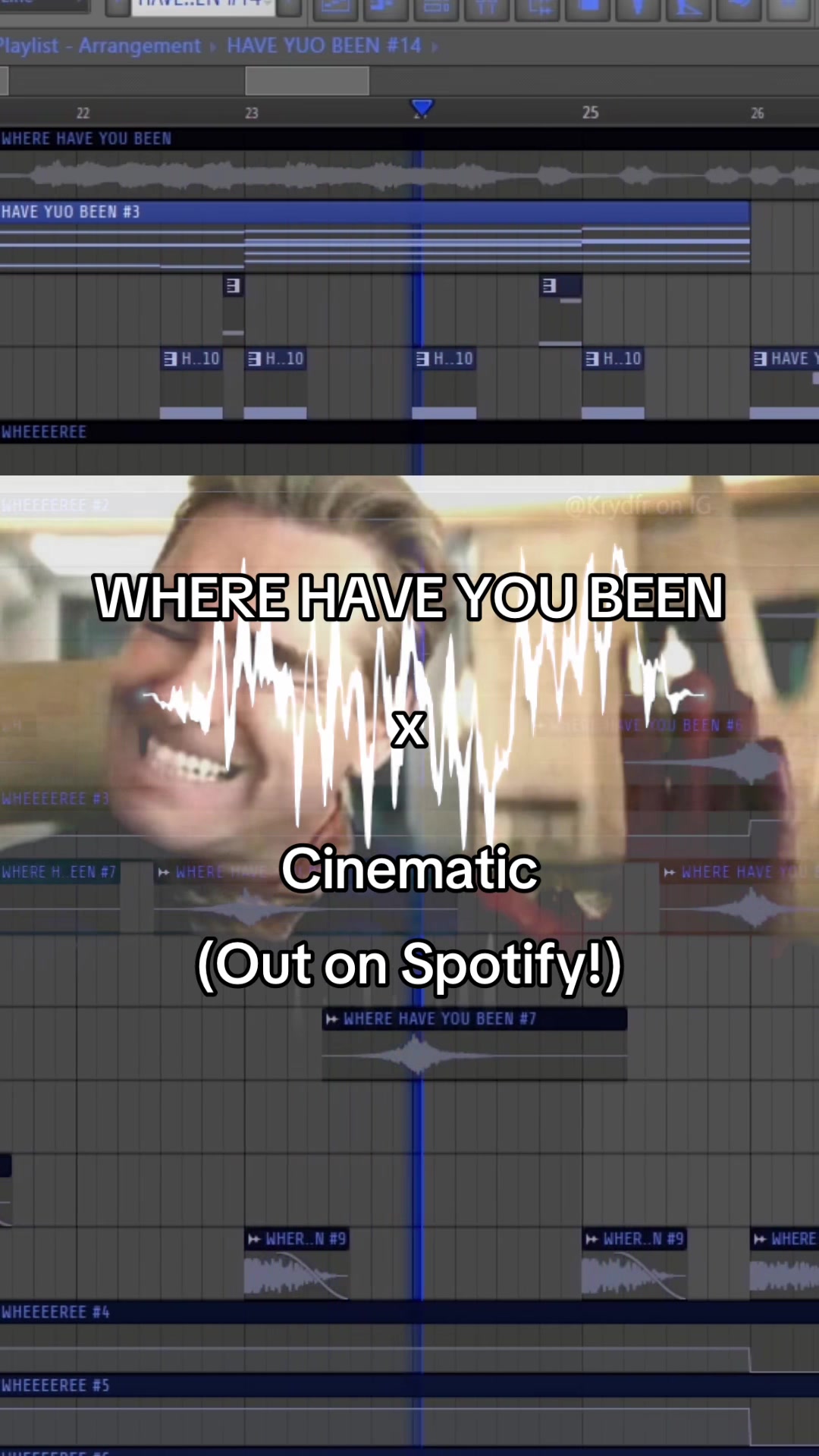Select the WHERE HAVE YOU BEEN #7 clip title
Image resolution: width=819 pixels, height=1456 pixels.
point(440,1019)
